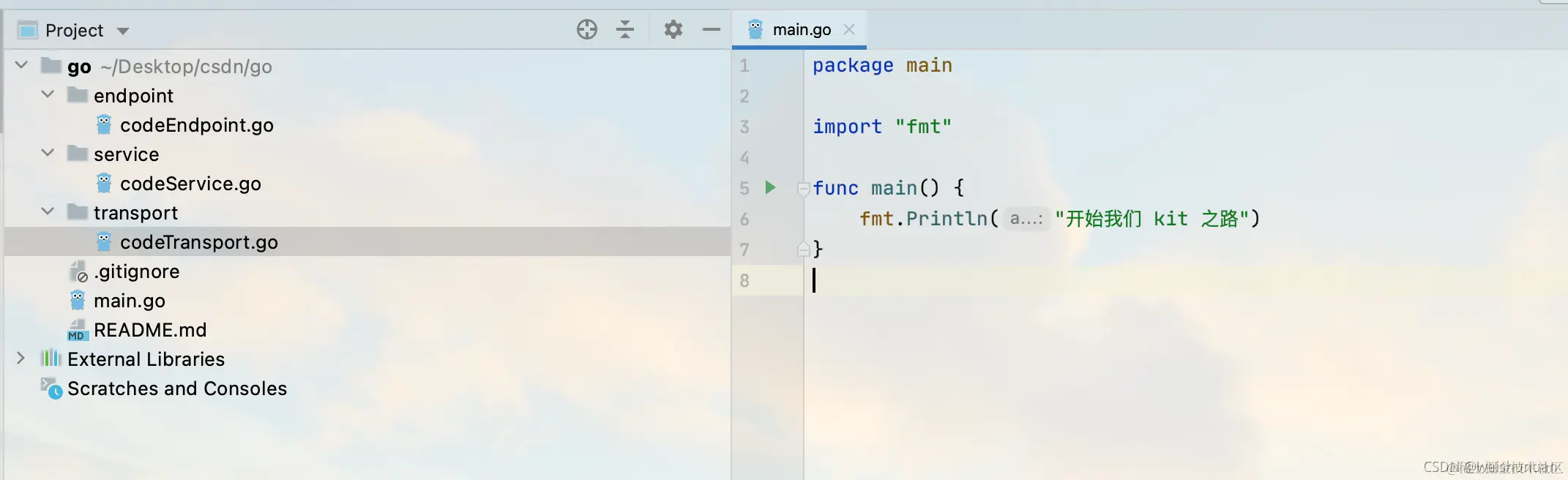The image size is (1568, 480).
Task: Select codeEndpoint.go file
Action: (x=196, y=125)
